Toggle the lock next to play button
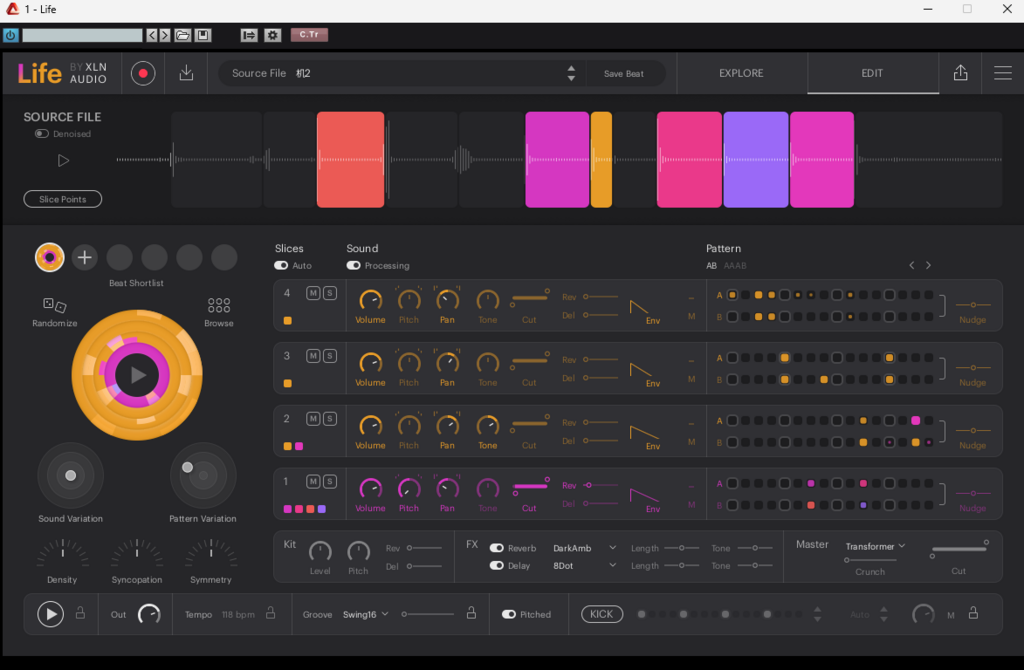 point(80,613)
